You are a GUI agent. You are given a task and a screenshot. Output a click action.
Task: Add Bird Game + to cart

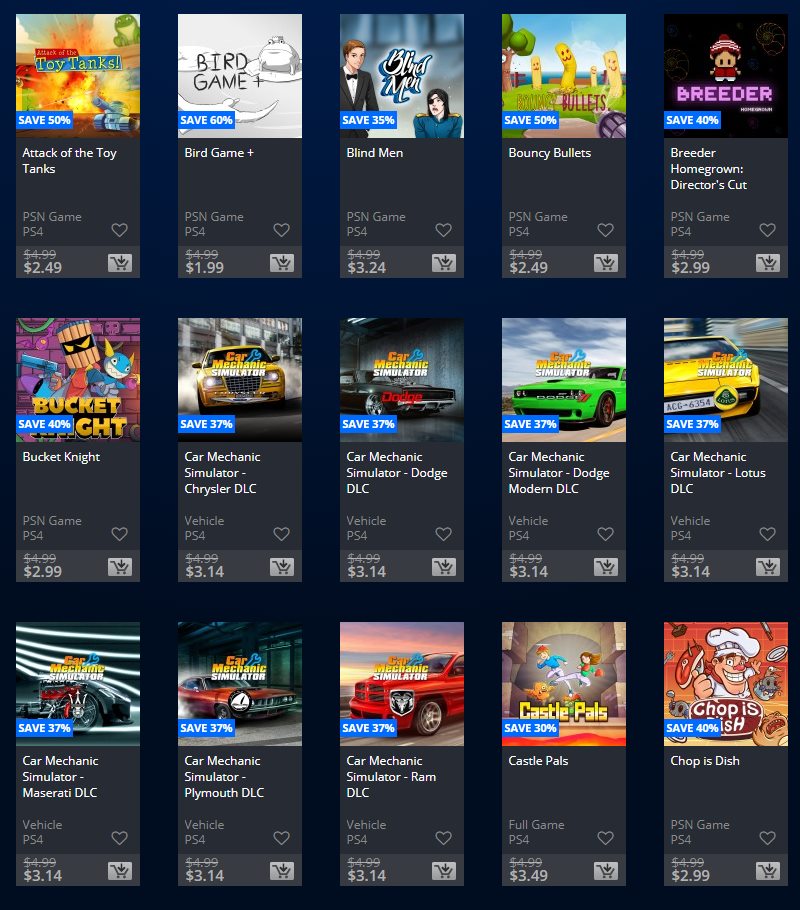282,263
